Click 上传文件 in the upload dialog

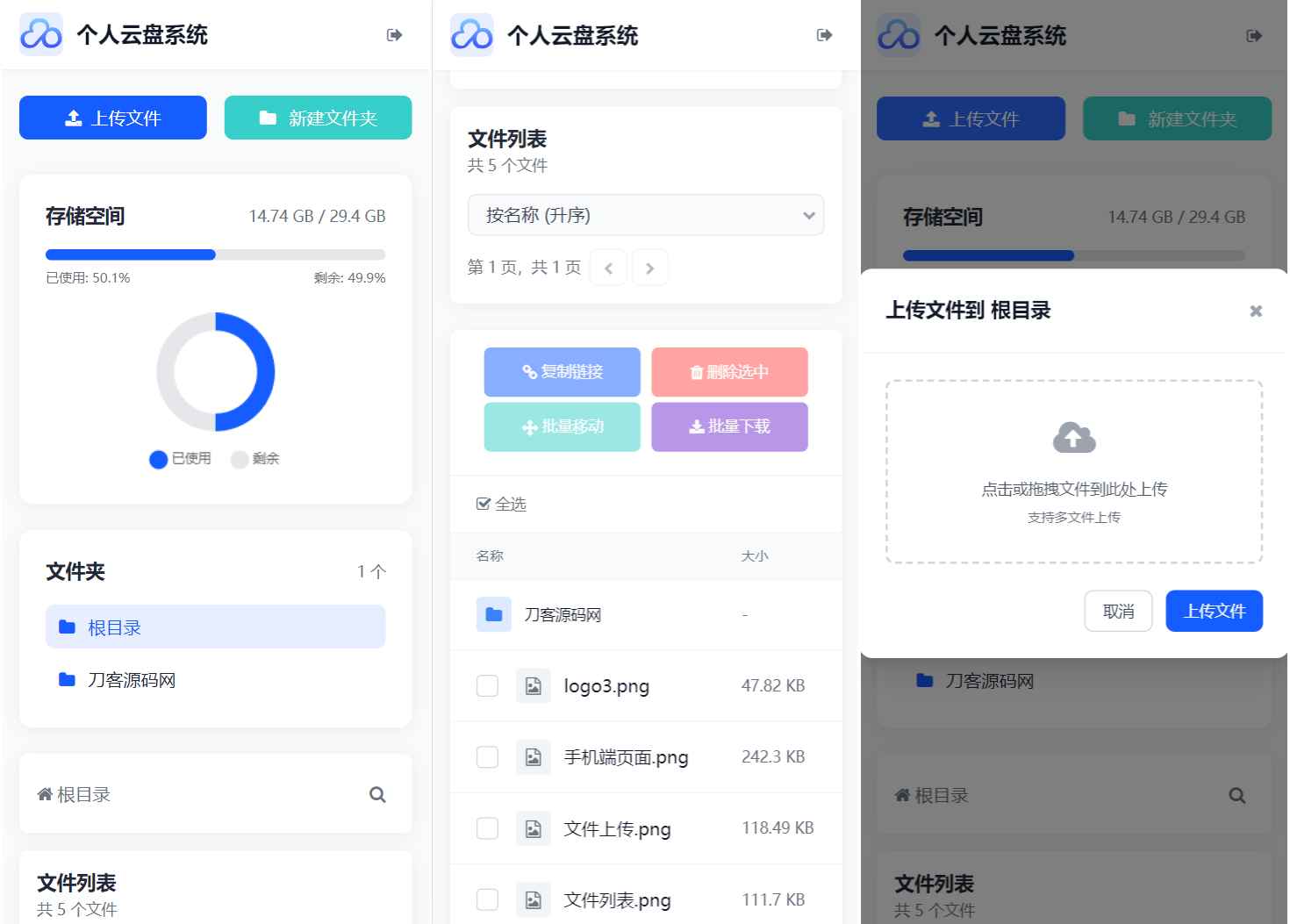[x=1214, y=611]
